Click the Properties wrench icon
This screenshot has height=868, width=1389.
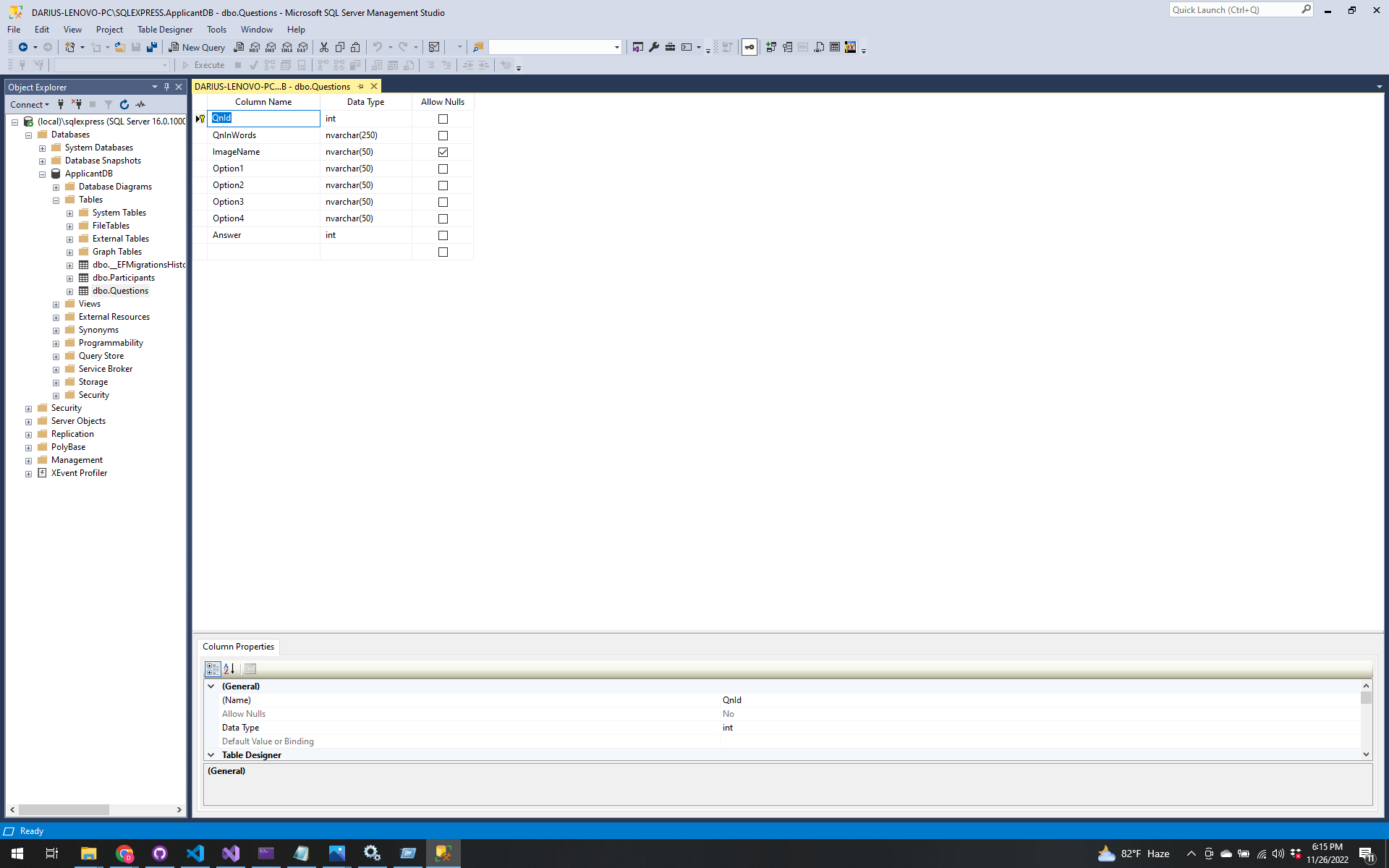[654, 47]
